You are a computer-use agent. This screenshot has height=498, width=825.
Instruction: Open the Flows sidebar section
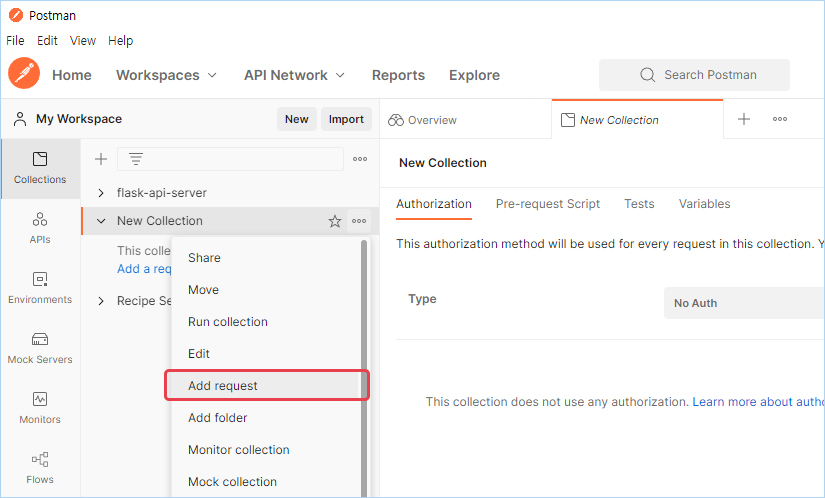coord(40,467)
